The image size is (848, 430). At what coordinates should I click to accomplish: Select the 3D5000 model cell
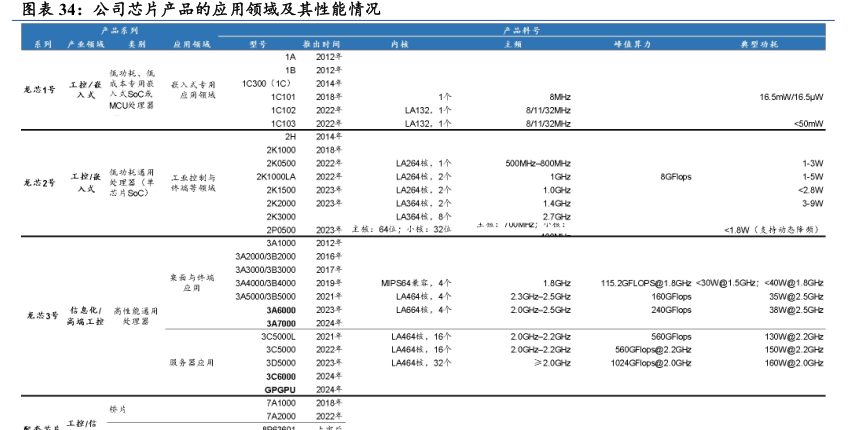click(x=280, y=363)
